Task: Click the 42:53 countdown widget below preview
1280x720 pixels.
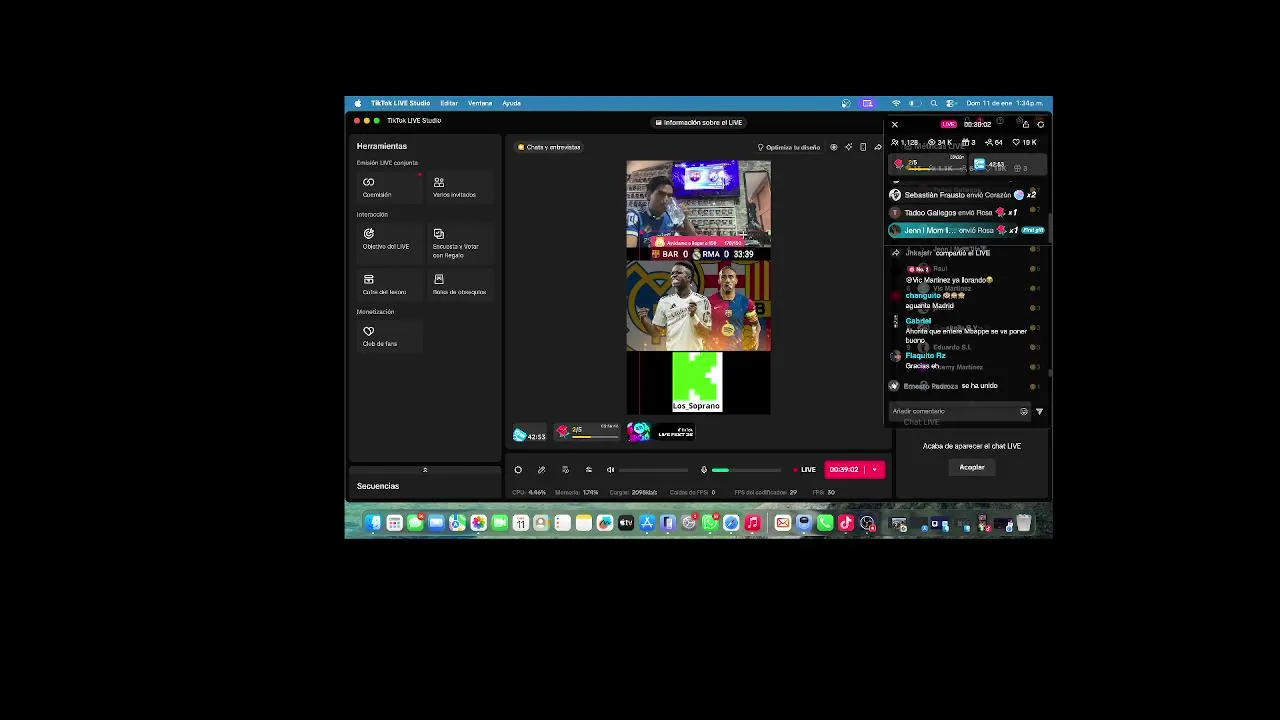Action: [x=529, y=434]
